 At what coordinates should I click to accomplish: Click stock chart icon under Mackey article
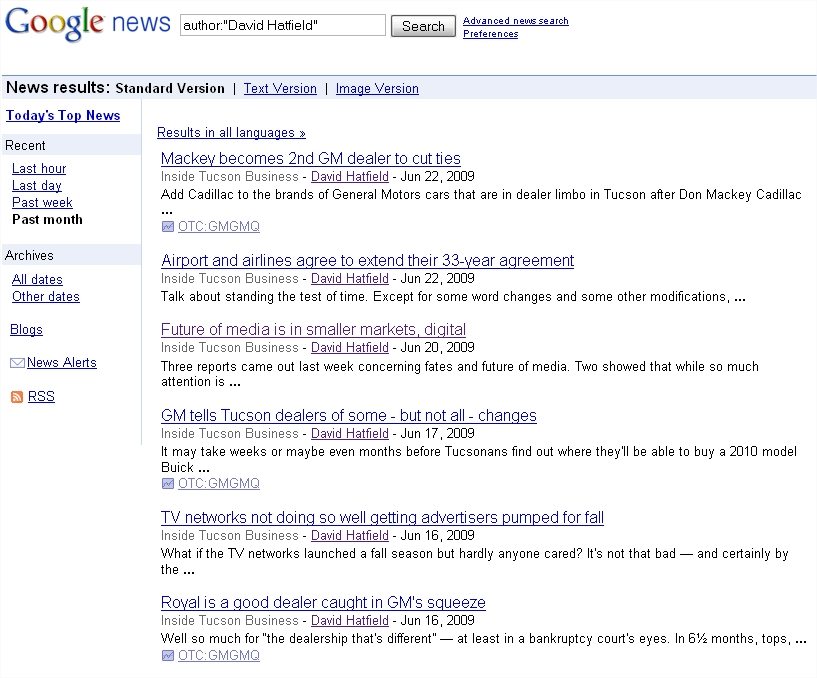(x=167, y=227)
